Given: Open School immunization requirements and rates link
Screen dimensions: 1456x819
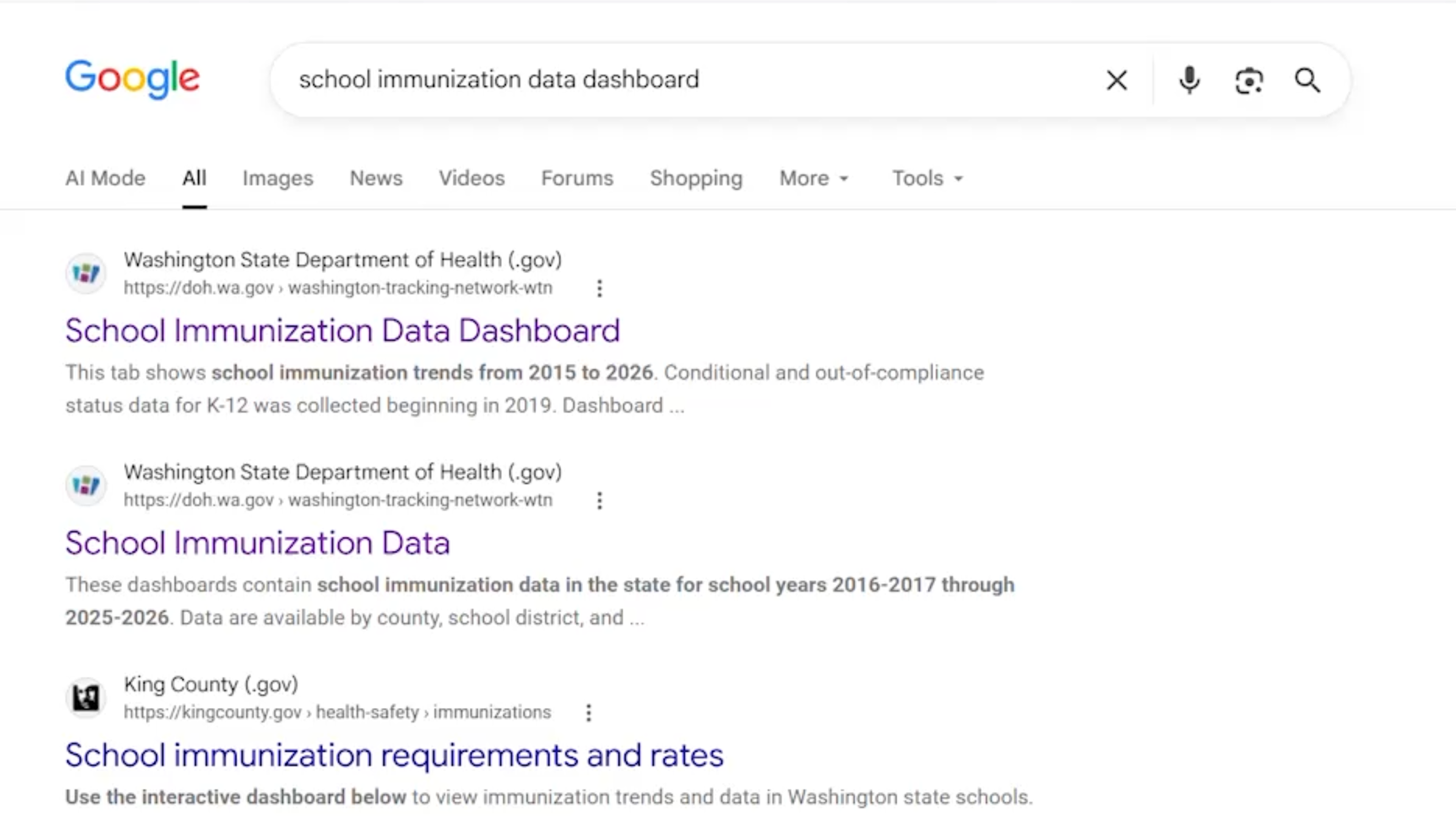Looking at the screenshot, I should pyautogui.click(x=395, y=755).
